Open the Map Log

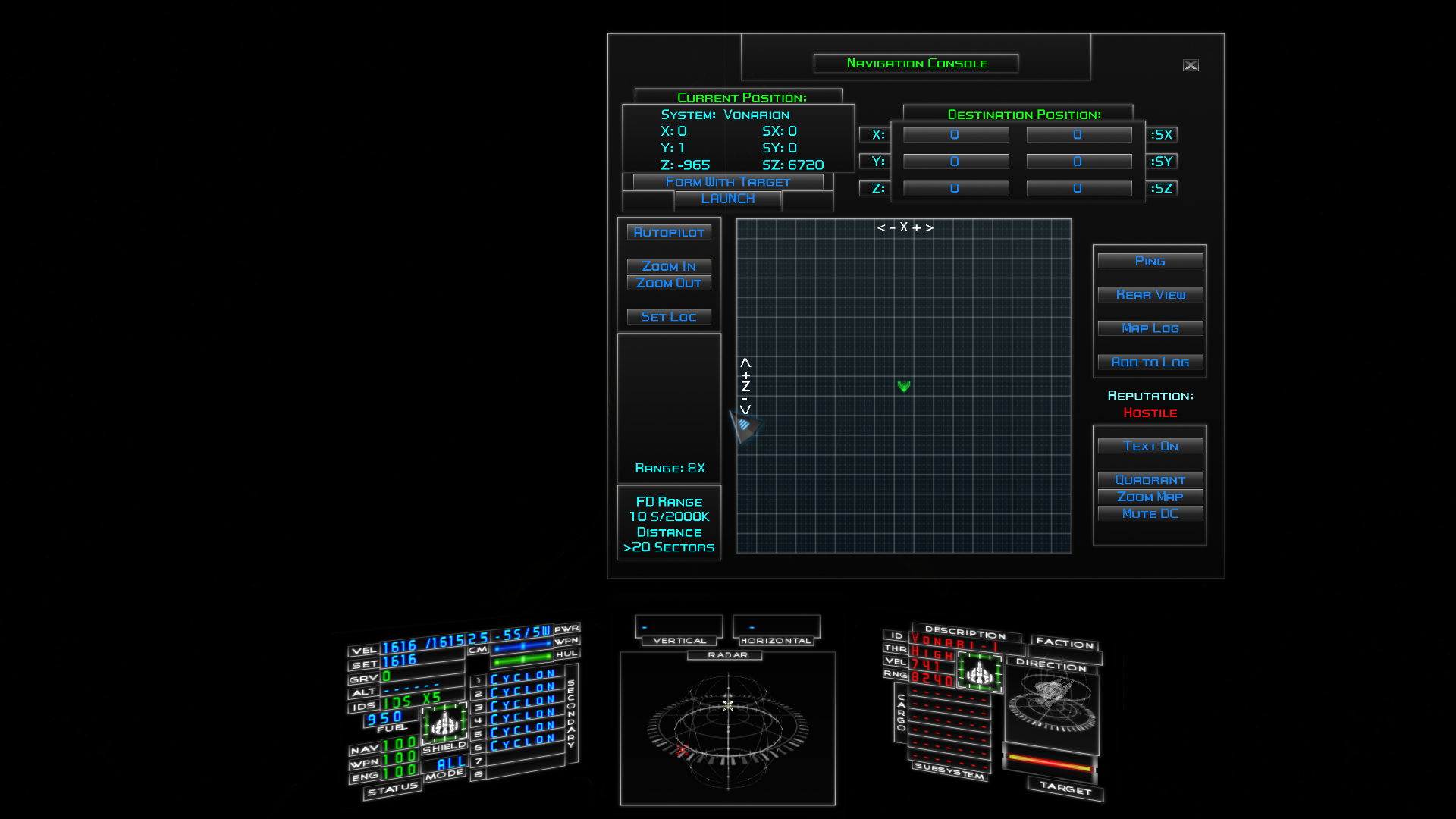(x=1150, y=328)
